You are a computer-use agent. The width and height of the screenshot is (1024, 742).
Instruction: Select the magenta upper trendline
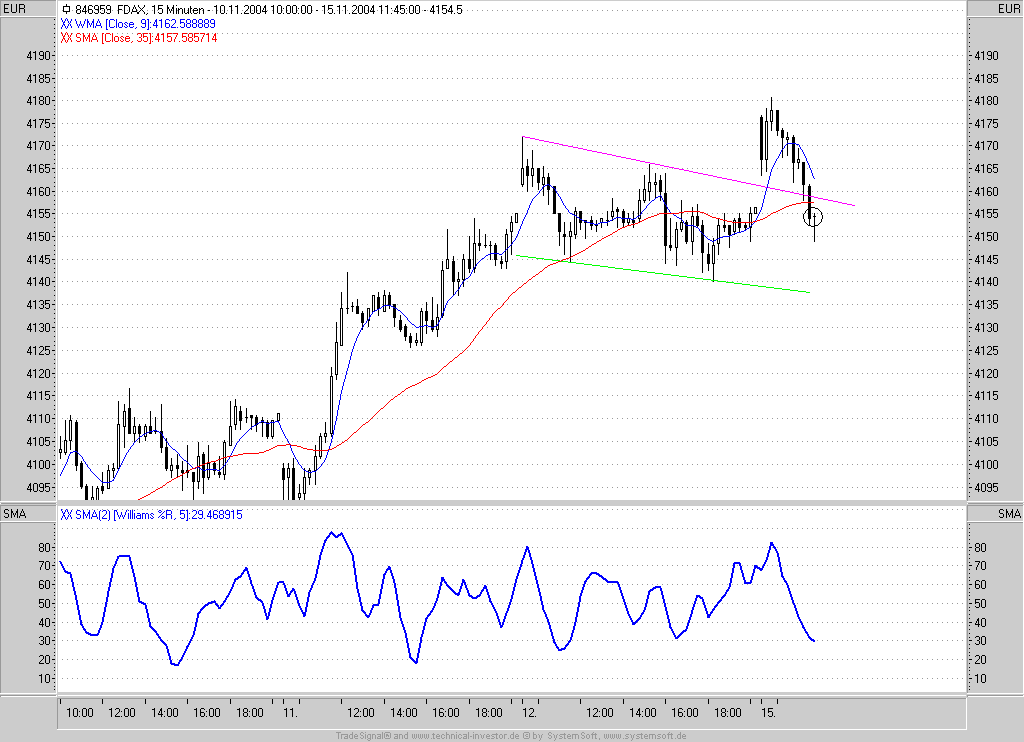pos(688,171)
